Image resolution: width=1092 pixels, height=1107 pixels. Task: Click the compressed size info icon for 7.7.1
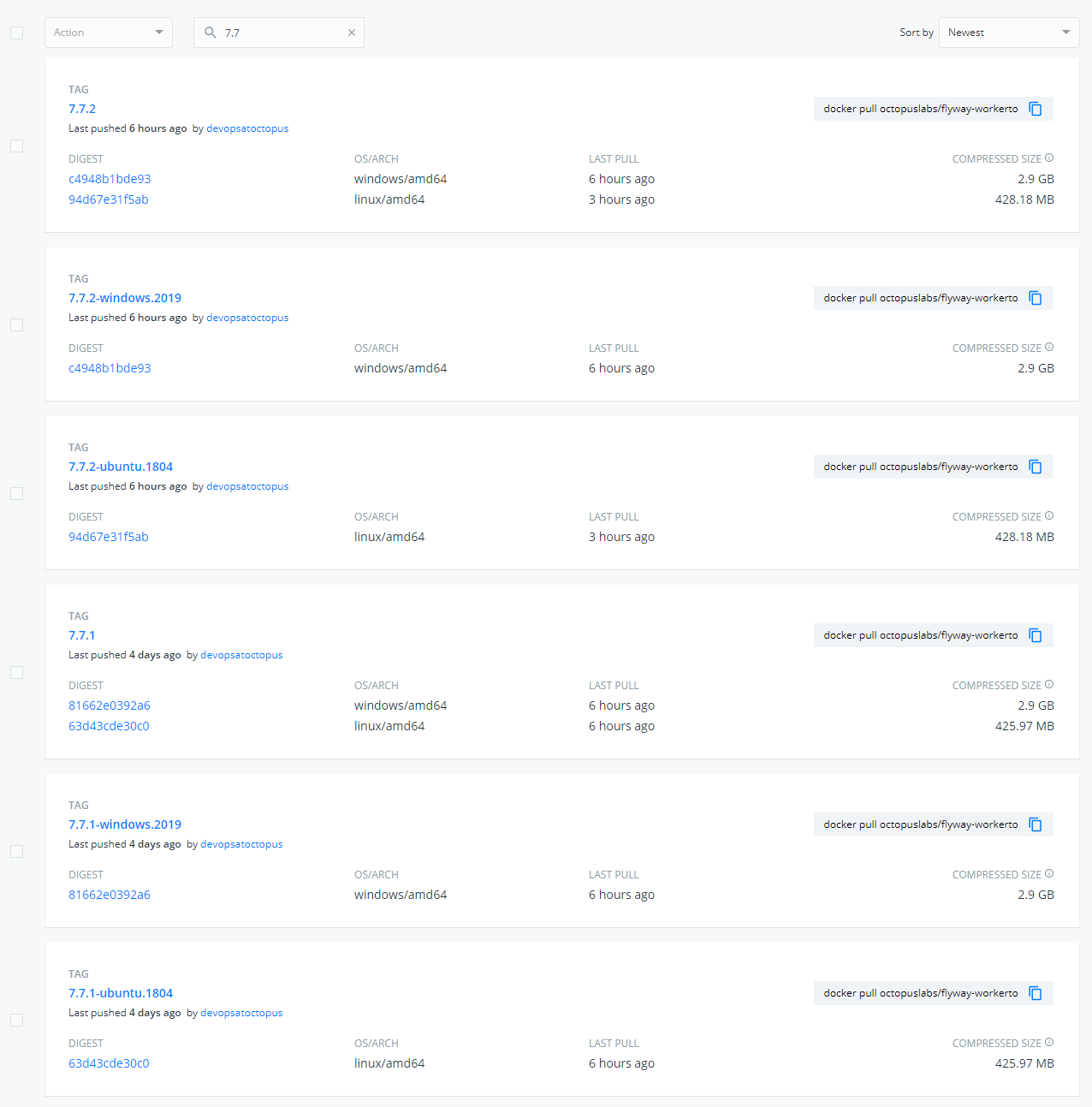point(1049,684)
